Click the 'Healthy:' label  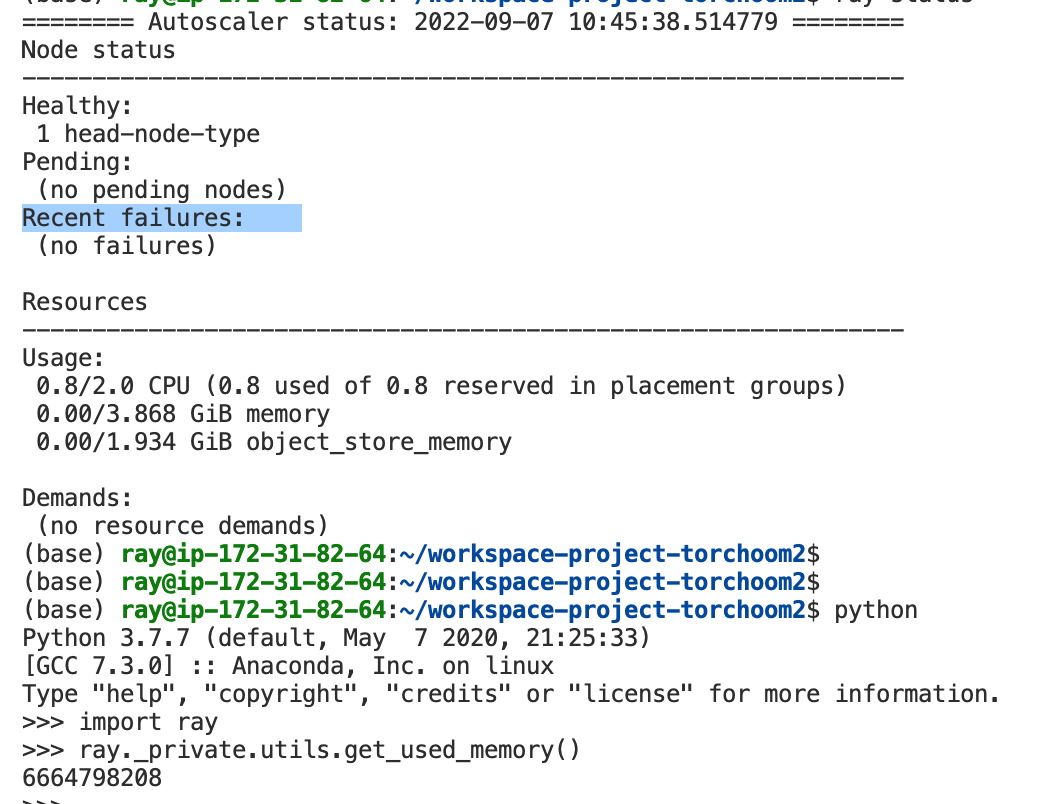(77, 106)
